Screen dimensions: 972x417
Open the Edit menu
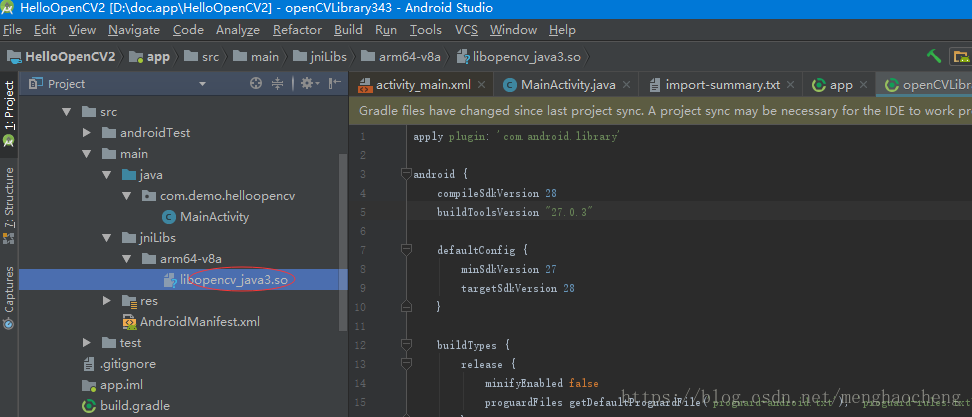click(45, 30)
